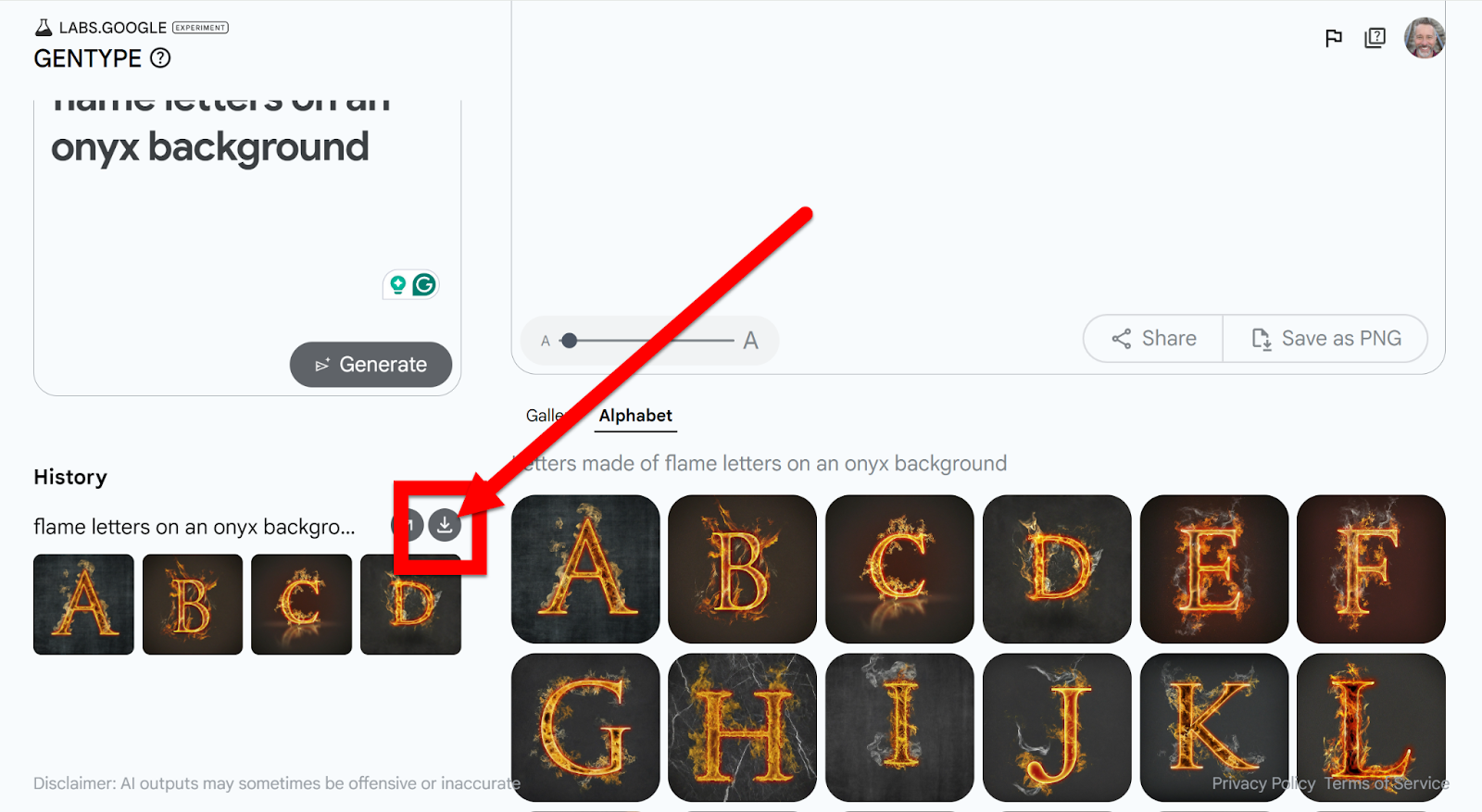Open history thumbnail of letter B

(193, 605)
